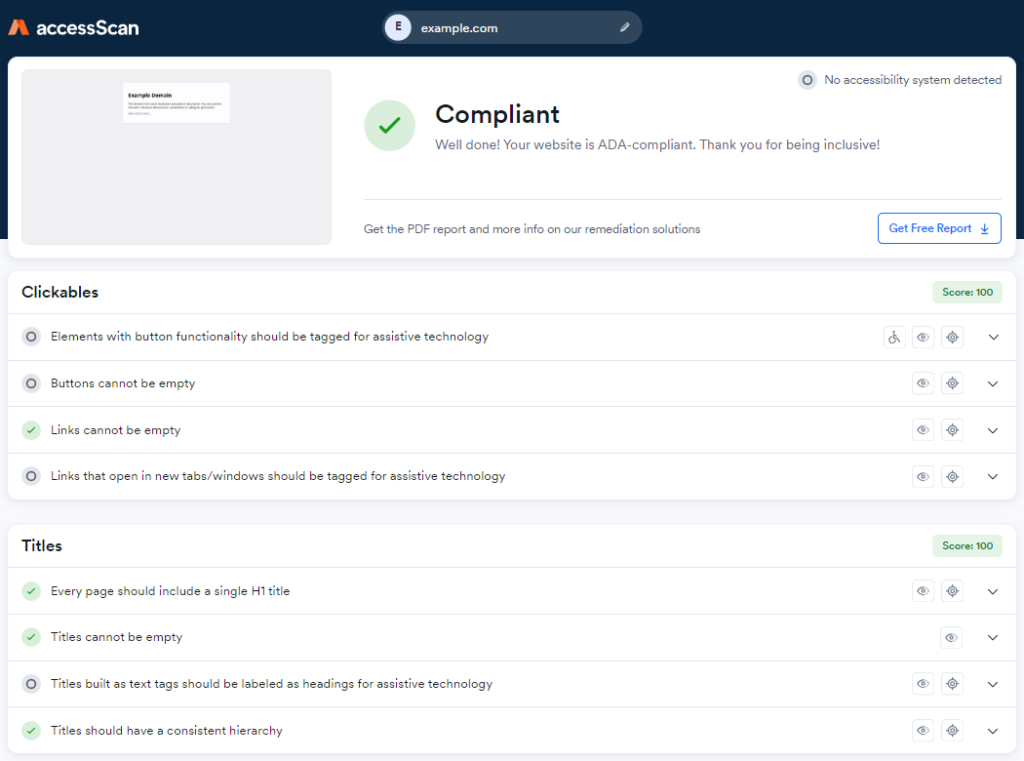Click target icon on single H1 title row
The width and height of the screenshot is (1024, 761).
pyautogui.click(x=953, y=591)
